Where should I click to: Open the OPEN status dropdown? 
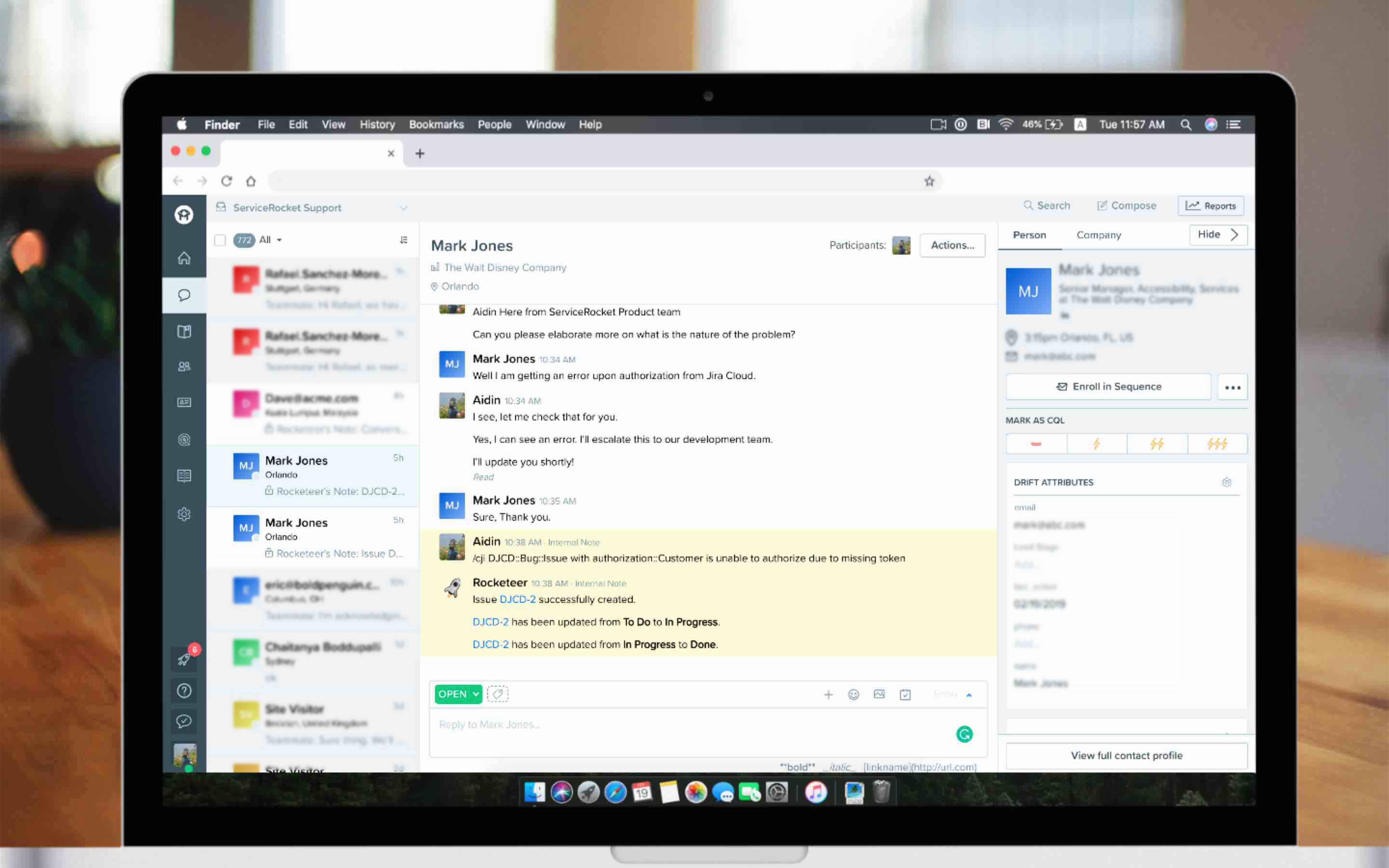click(458, 694)
